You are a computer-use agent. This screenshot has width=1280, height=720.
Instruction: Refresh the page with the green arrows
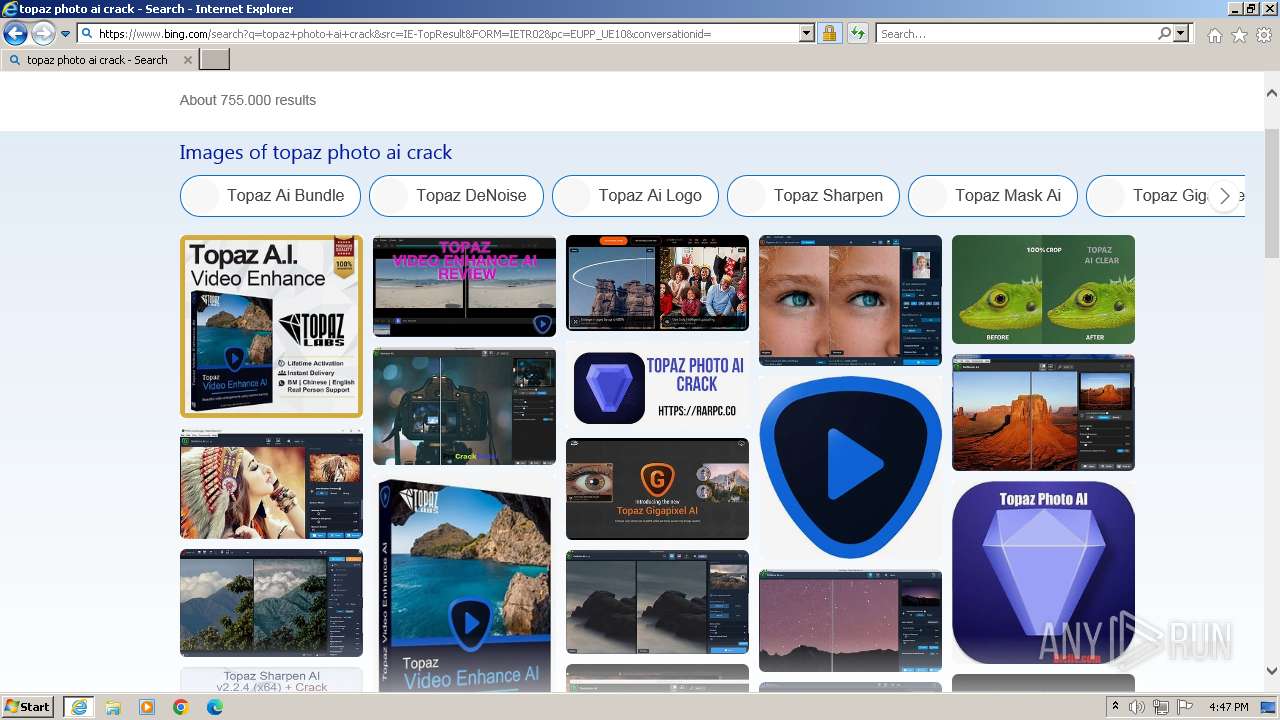pyautogui.click(x=857, y=34)
